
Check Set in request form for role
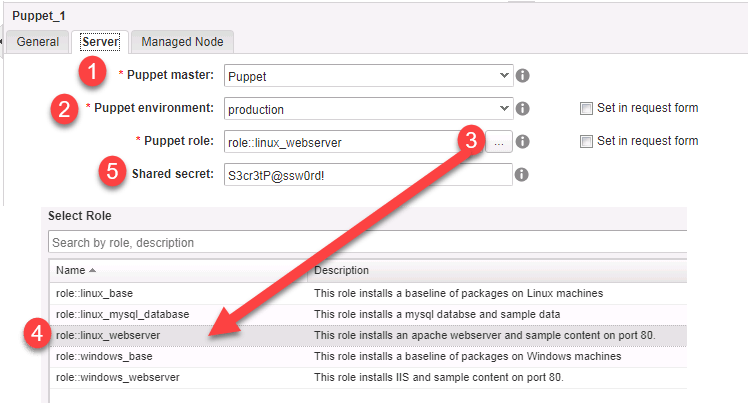coord(586,142)
